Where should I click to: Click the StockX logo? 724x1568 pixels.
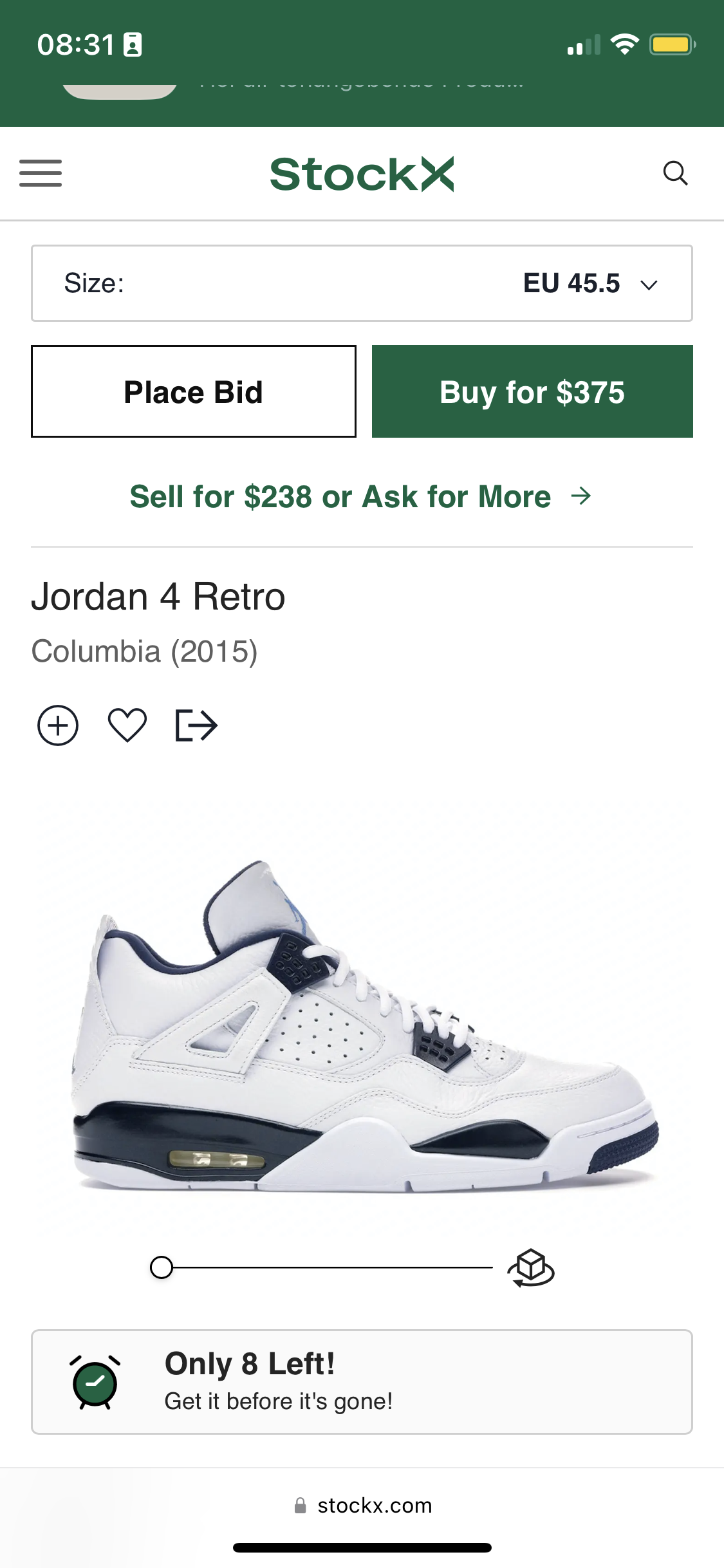point(362,174)
